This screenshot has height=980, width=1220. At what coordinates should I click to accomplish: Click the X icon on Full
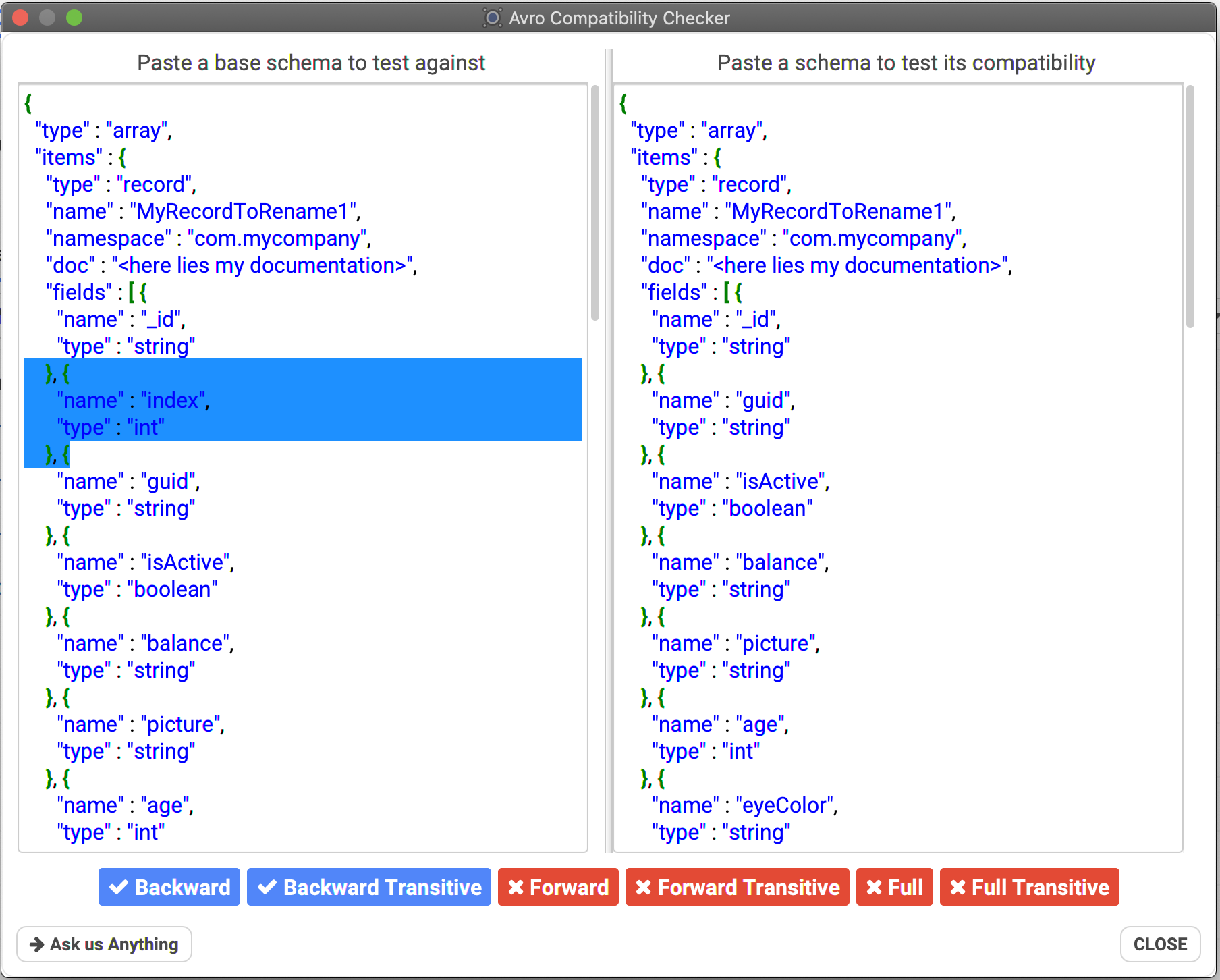(x=875, y=887)
